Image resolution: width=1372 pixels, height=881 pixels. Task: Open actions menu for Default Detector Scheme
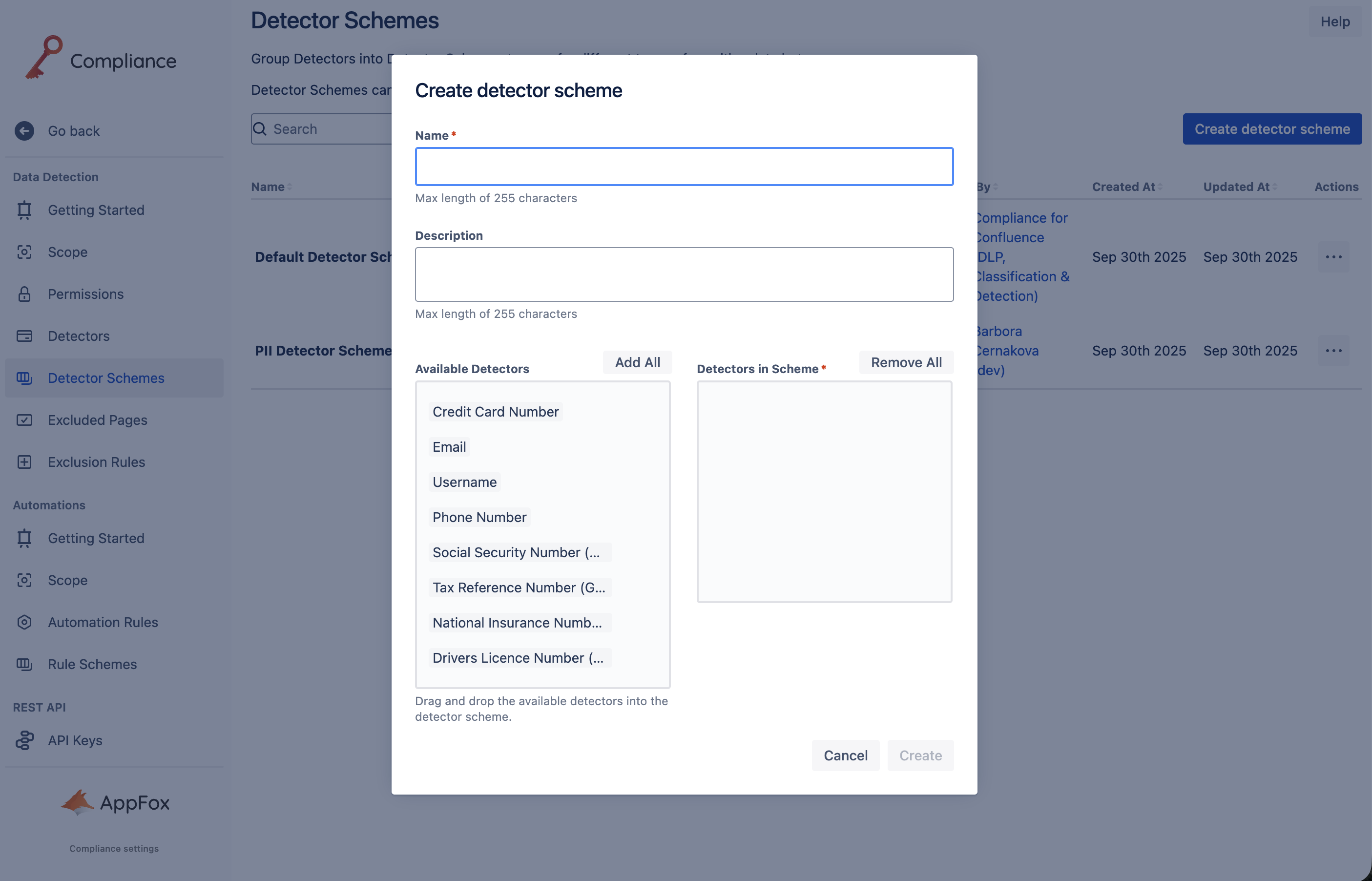click(x=1333, y=257)
